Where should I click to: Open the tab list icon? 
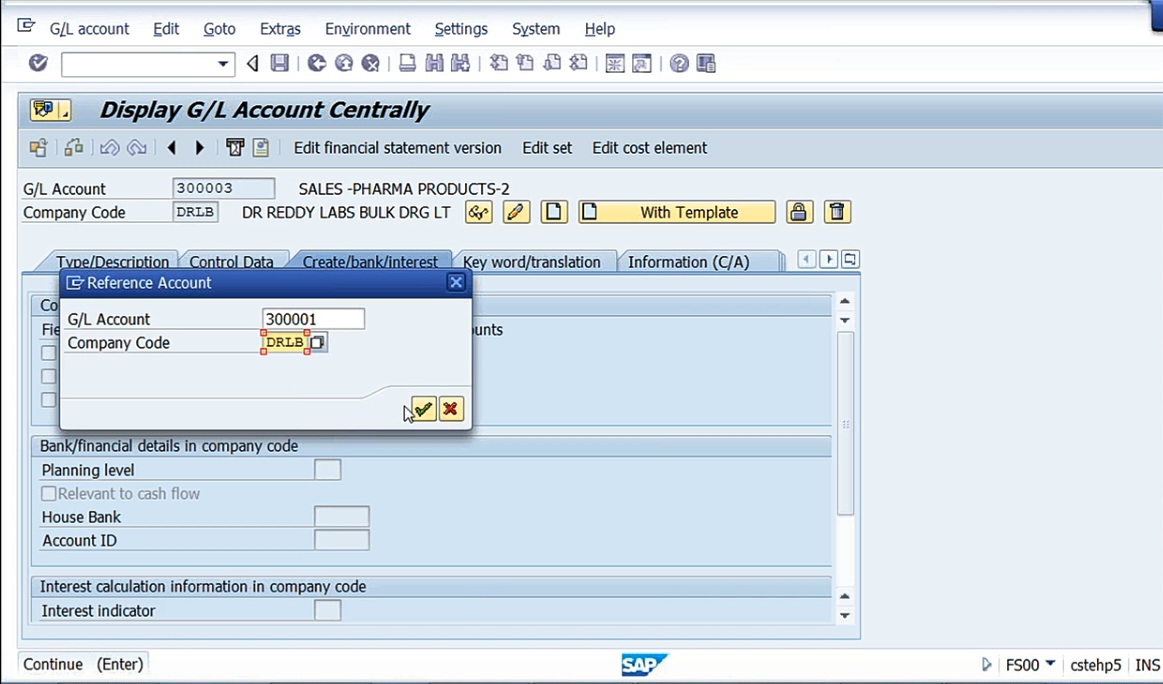850,259
